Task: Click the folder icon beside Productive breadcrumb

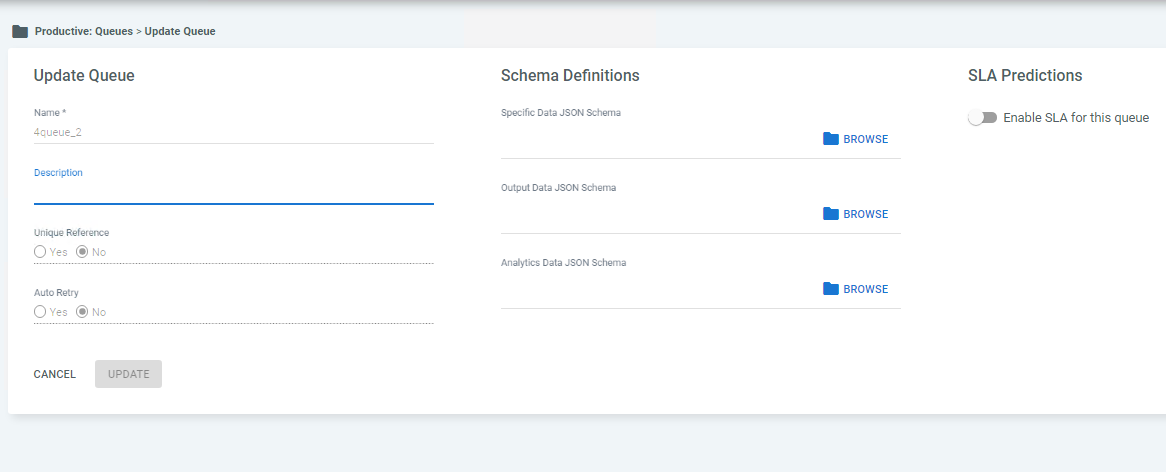Action: coord(20,32)
